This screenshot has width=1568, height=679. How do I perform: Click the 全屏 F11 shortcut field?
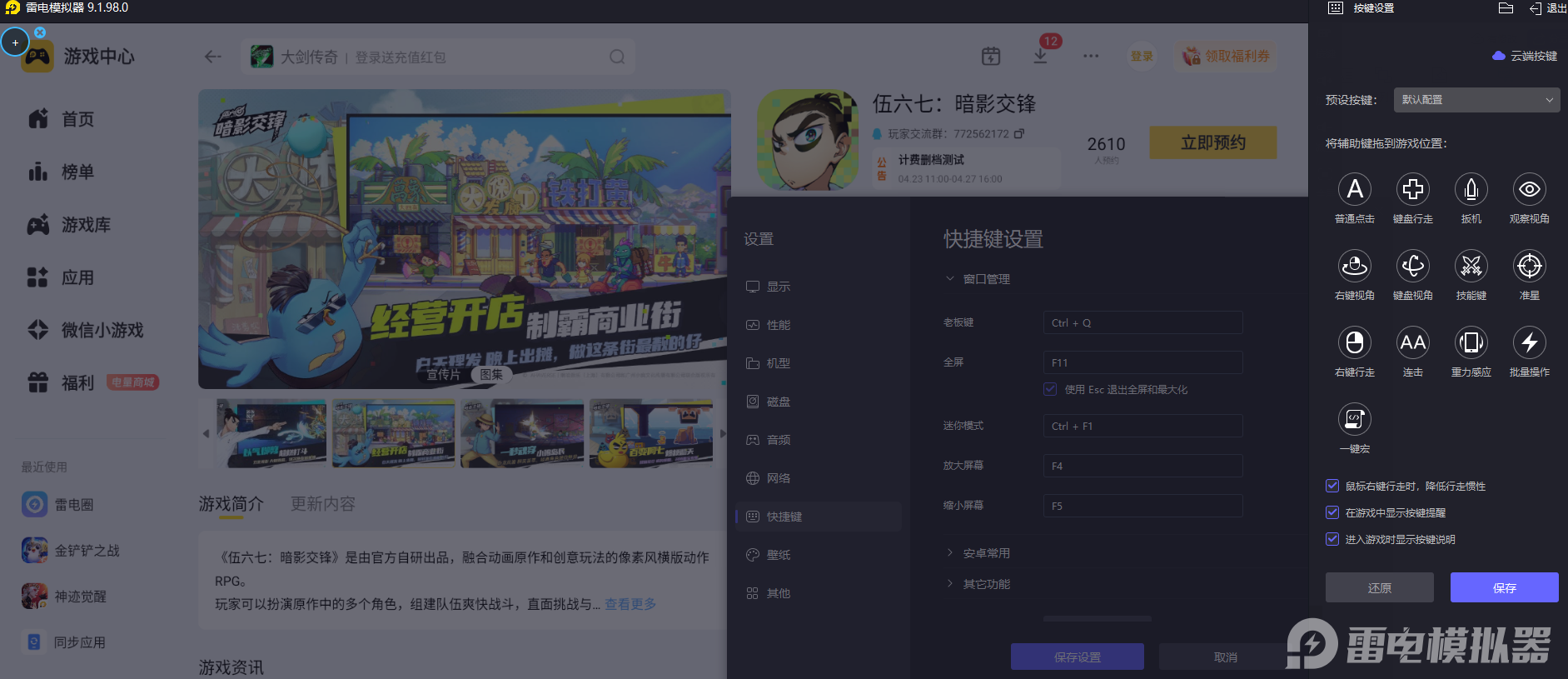click(x=1142, y=362)
